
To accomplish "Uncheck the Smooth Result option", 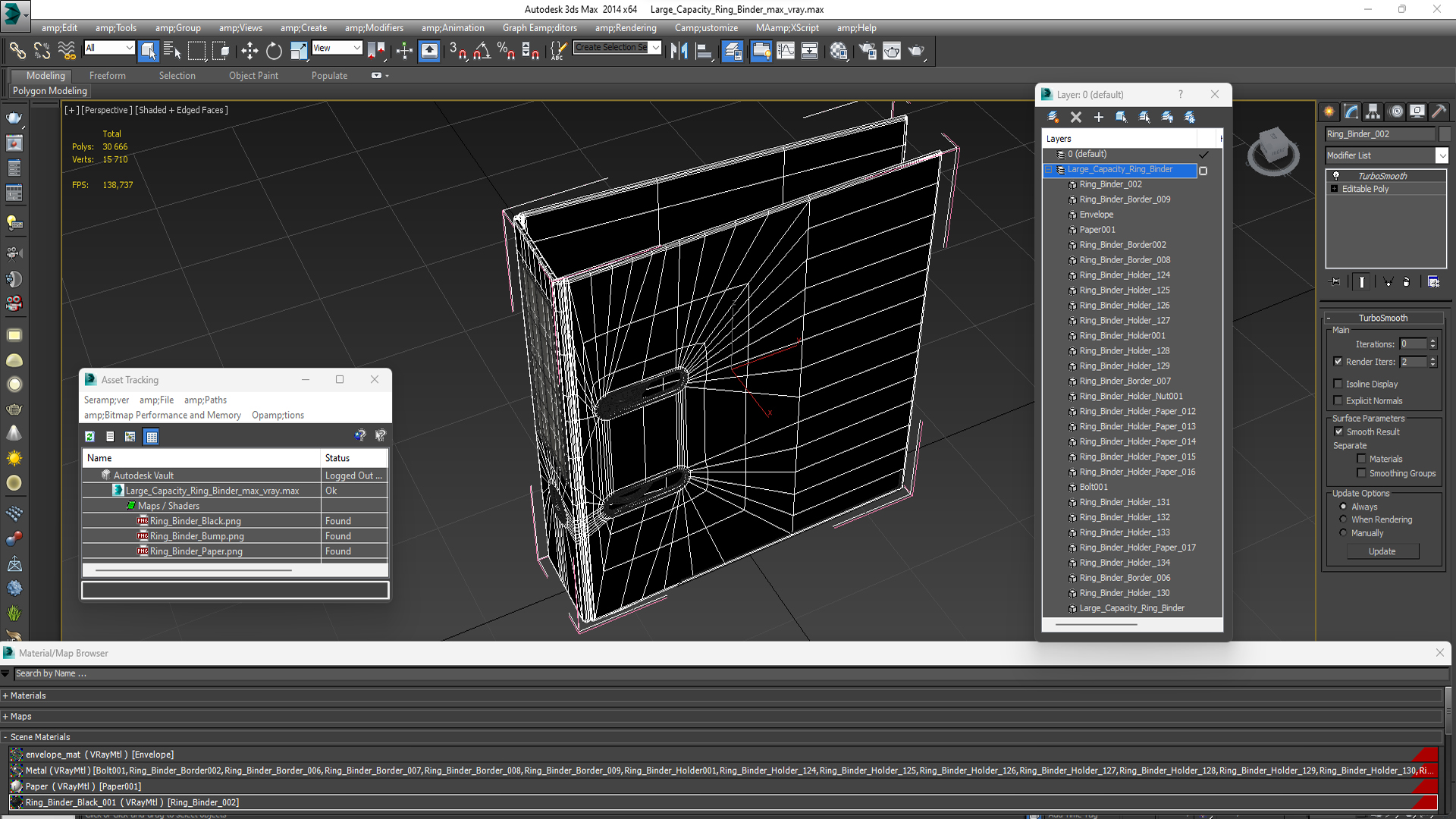I will (x=1338, y=431).
